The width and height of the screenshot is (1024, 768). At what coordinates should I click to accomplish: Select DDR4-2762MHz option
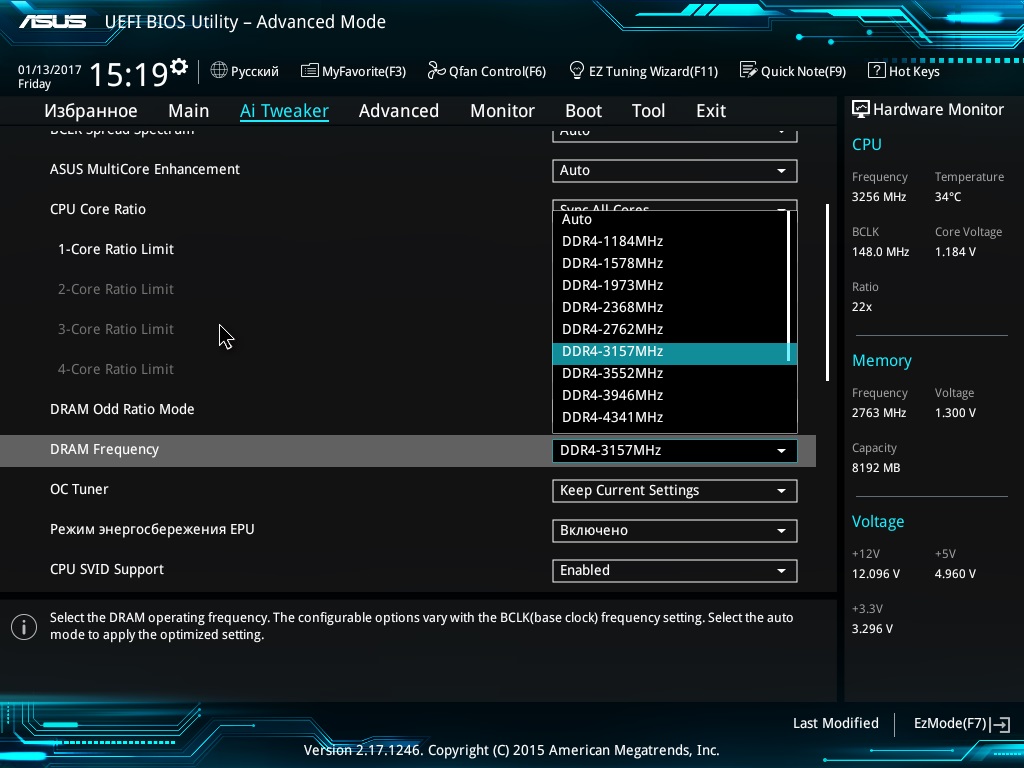click(x=670, y=329)
